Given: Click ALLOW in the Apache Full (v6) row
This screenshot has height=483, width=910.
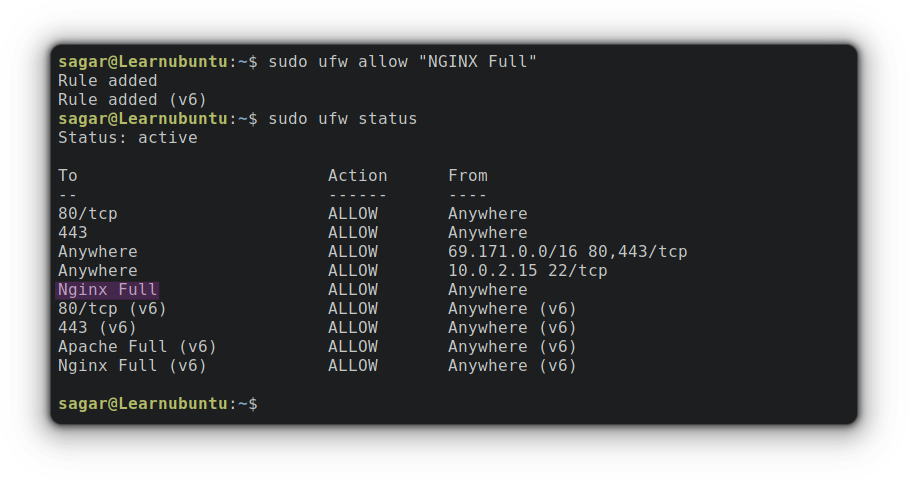Looking at the screenshot, I should pos(352,347).
